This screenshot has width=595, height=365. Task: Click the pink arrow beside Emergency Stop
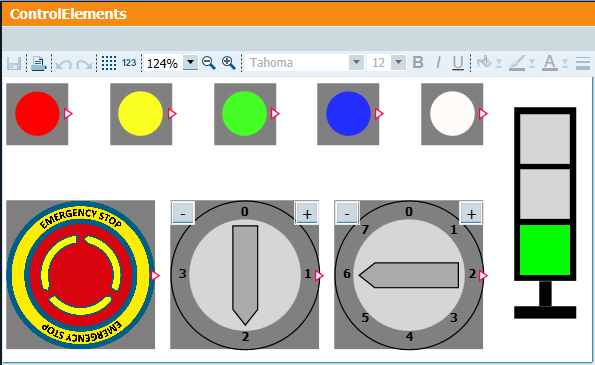(x=155, y=275)
